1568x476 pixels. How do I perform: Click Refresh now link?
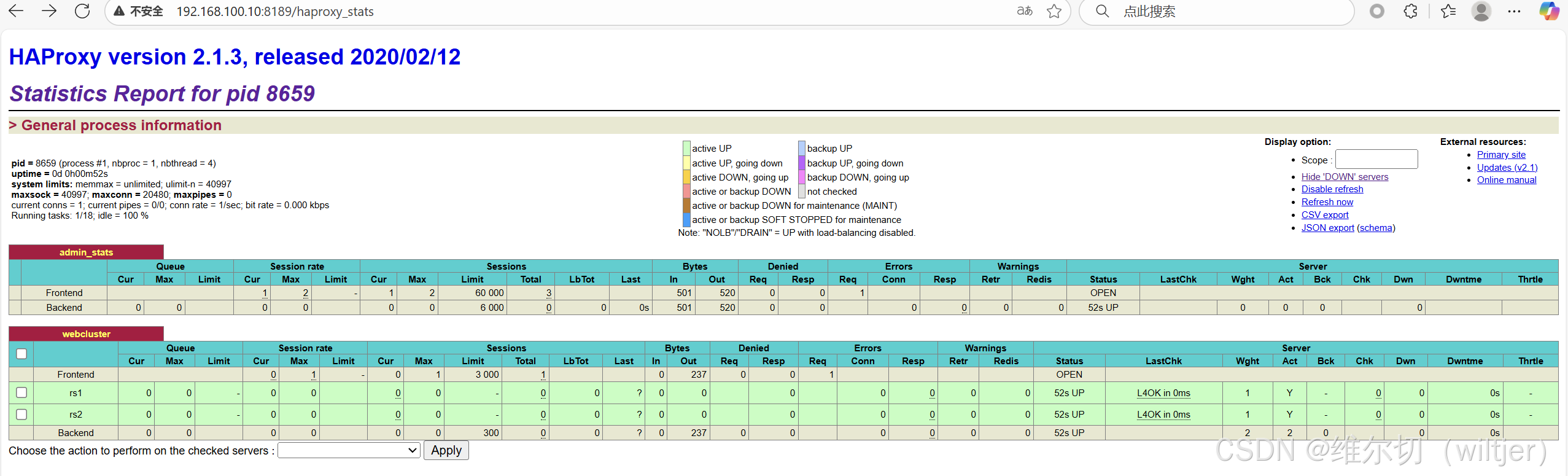pyautogui.click(x=1327, y=202)
